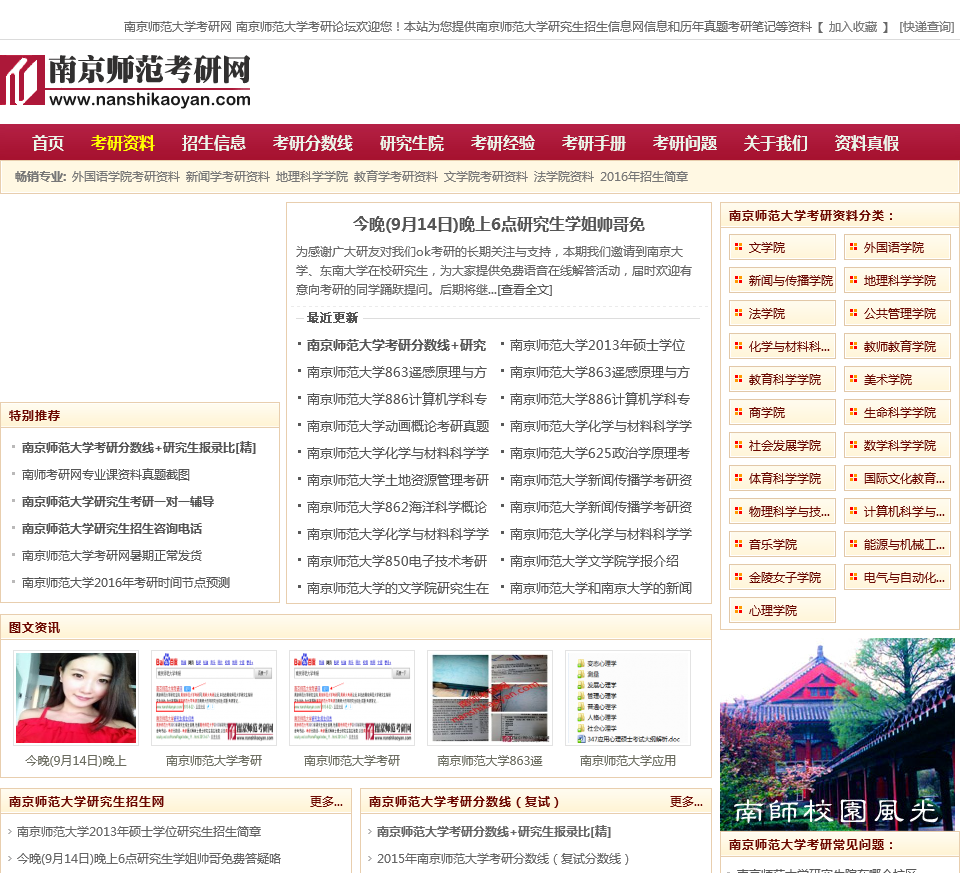Open the 首页 navigation tab
Image resolution: width=960 pixels, height=873 pixels.
48,143
